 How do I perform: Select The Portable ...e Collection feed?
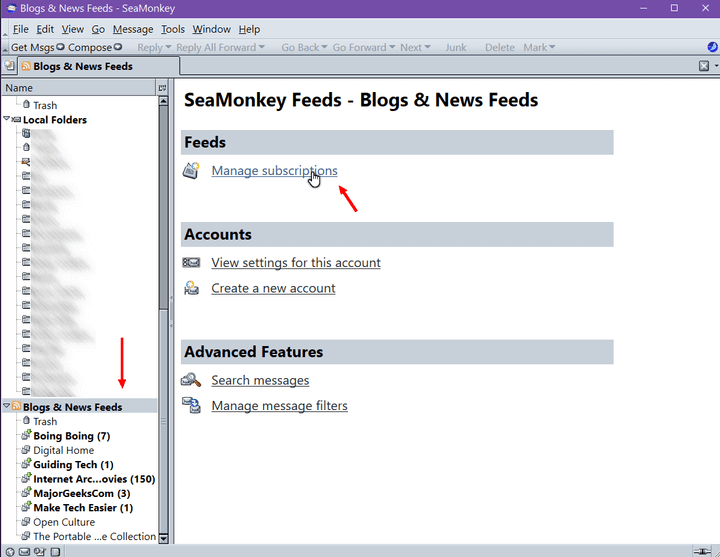(94, 536)
